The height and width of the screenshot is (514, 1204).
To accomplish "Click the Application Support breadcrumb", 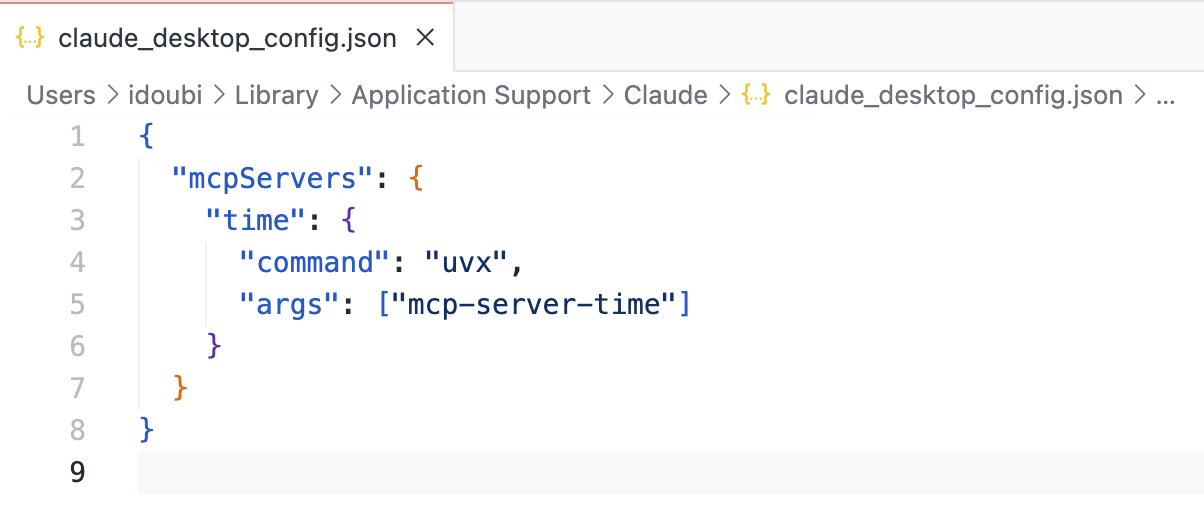I will coord(471,95).
